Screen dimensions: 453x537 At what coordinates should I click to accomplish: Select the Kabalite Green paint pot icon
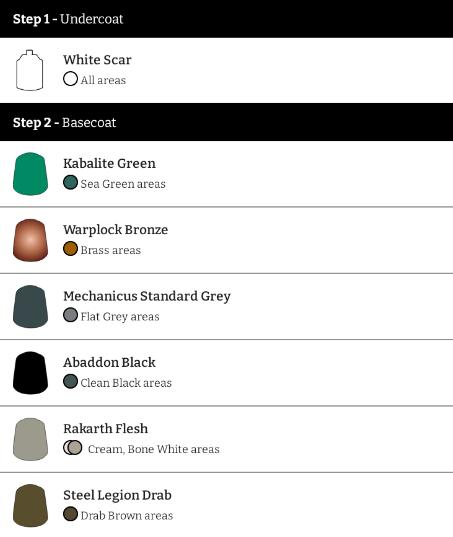click(30, 174)
